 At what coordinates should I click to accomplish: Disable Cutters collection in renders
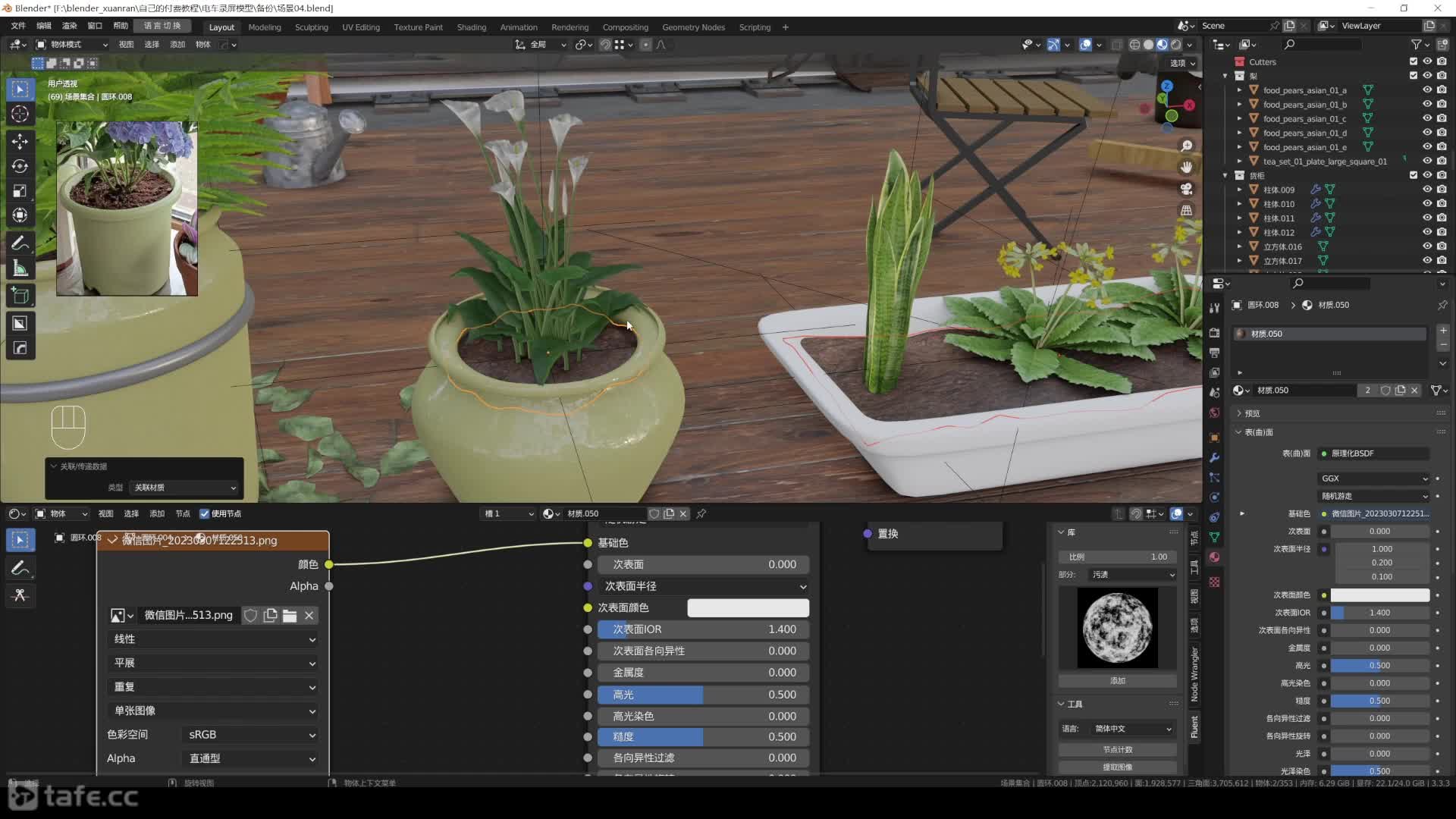click(x=1442, y=62)
